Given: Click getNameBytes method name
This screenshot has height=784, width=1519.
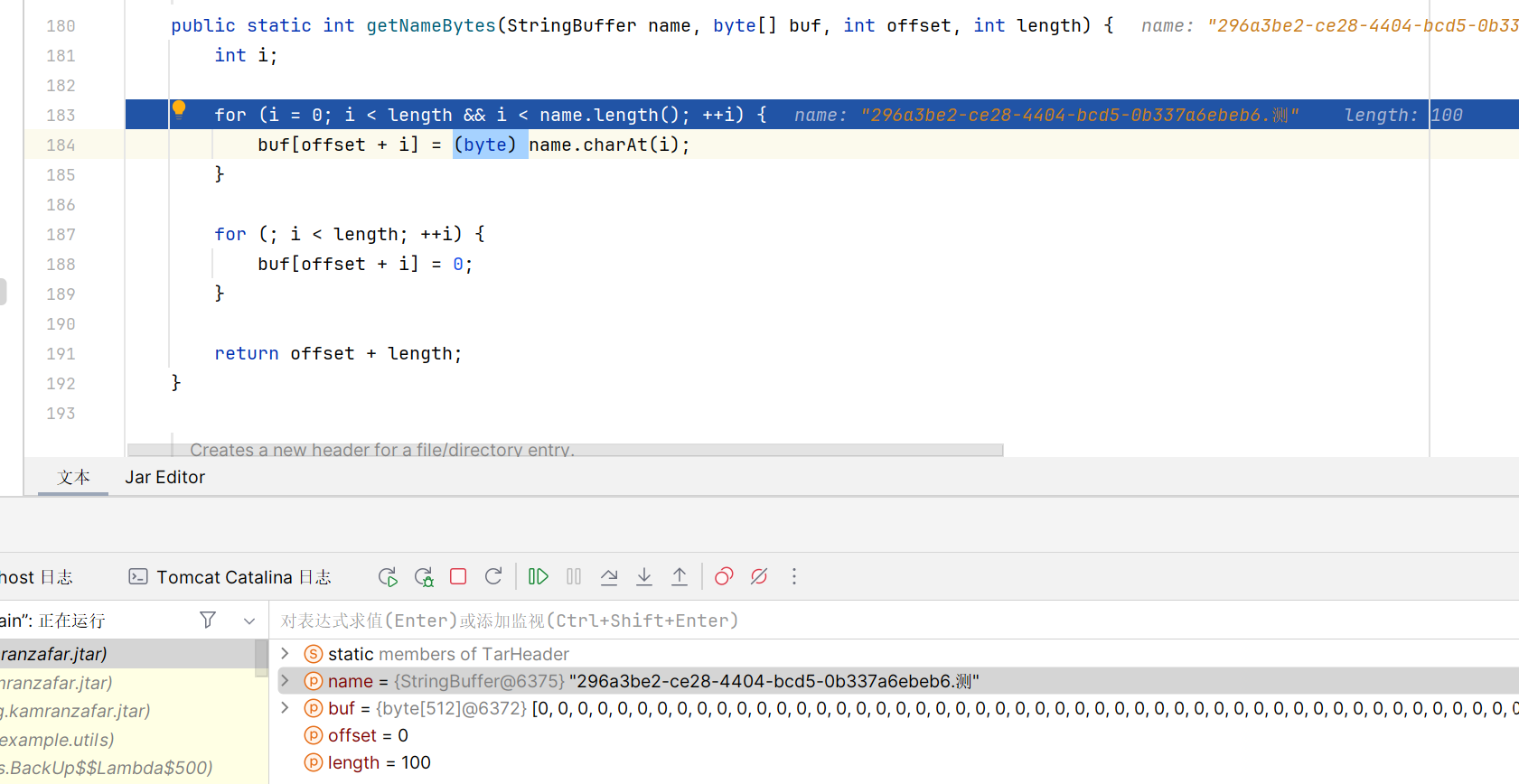Looking at the screenshot, I should point(431,25).
